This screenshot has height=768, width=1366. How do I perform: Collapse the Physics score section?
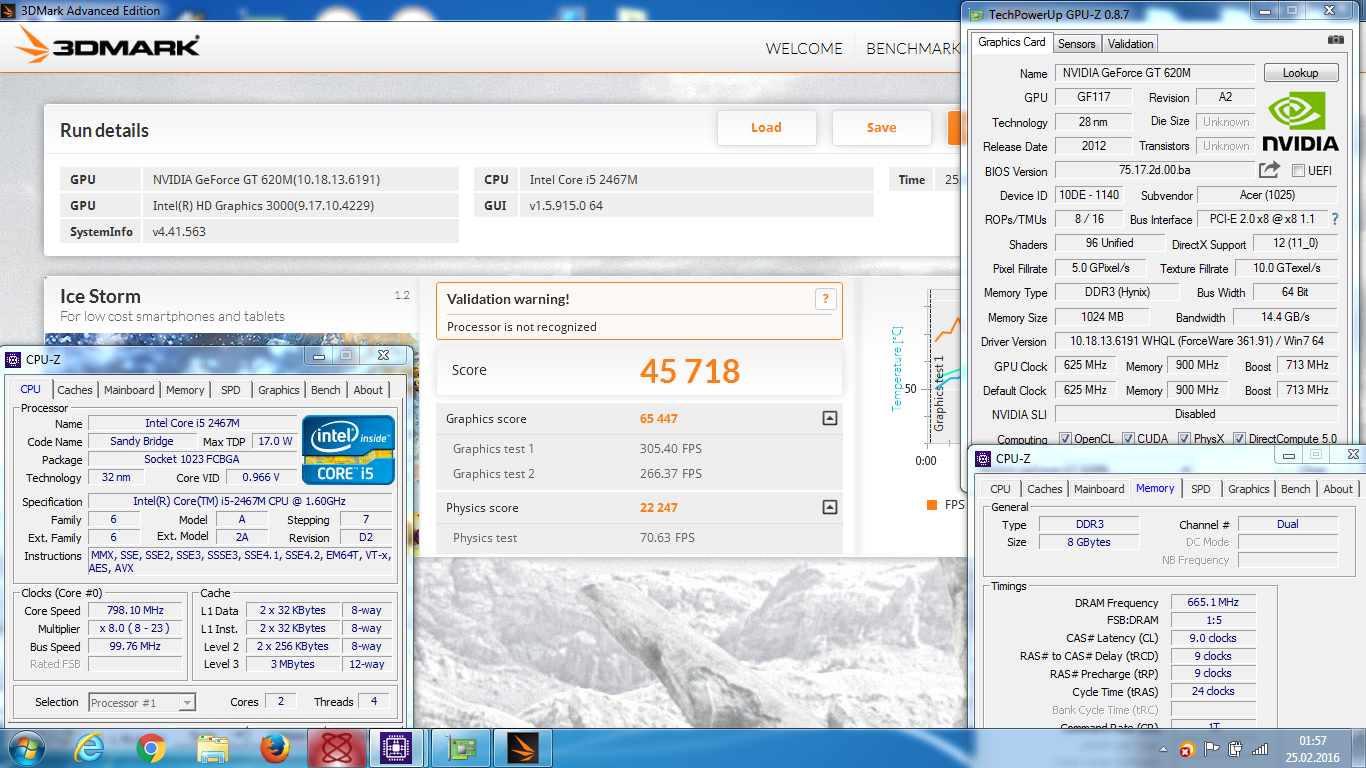(829, 508)
